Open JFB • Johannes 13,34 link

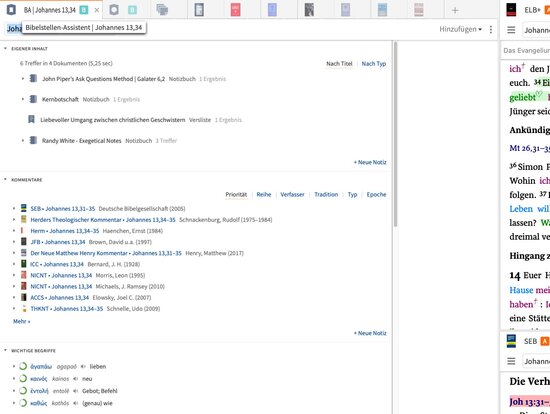(58, 242)
